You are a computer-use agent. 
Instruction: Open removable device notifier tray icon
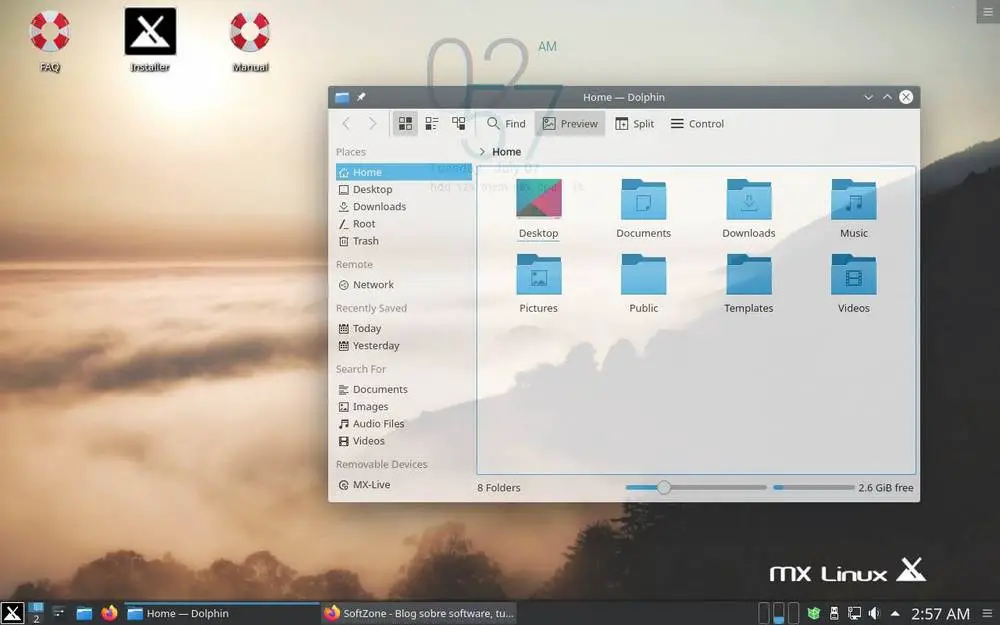click(834, 614)
